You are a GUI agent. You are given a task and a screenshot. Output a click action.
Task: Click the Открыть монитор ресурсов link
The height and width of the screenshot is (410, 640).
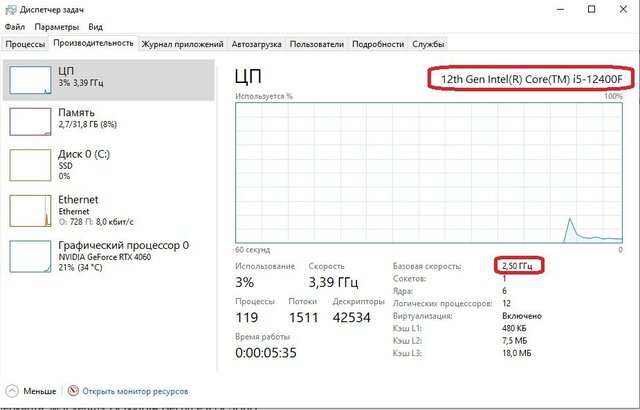tap(134, 391)
